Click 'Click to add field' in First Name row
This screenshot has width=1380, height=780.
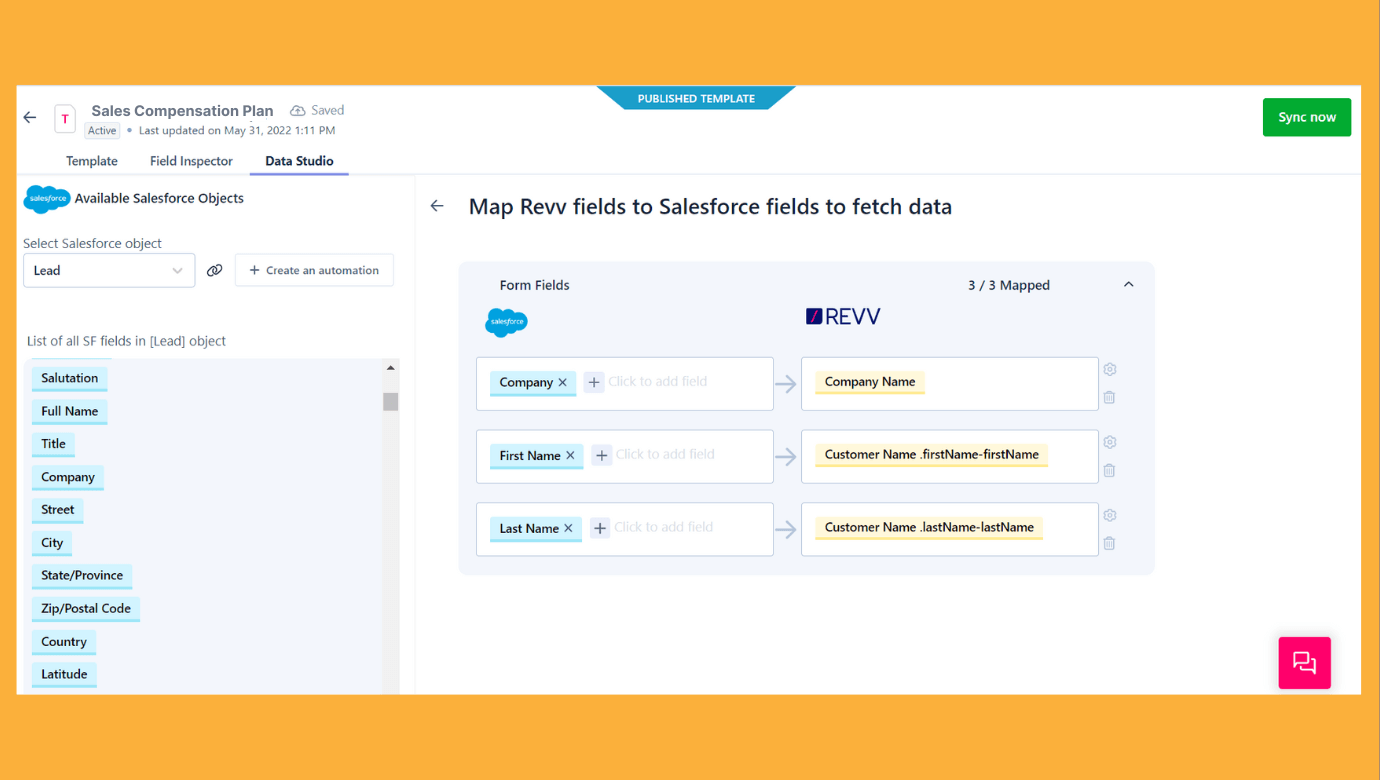click(x=665, y=454)
